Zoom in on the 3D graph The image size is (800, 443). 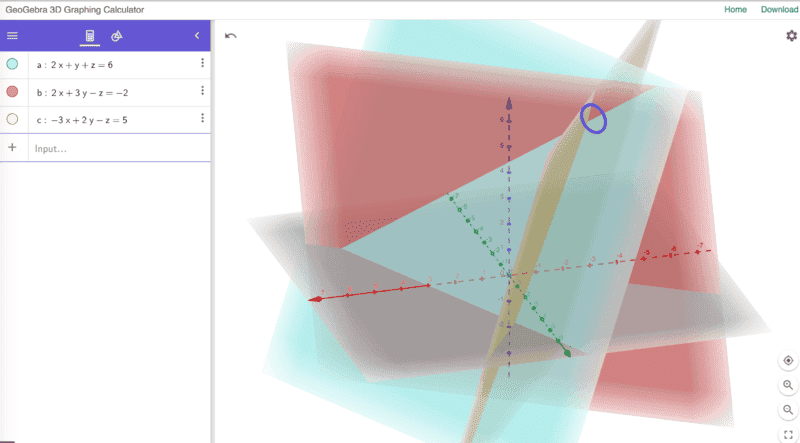coord(788,385)
